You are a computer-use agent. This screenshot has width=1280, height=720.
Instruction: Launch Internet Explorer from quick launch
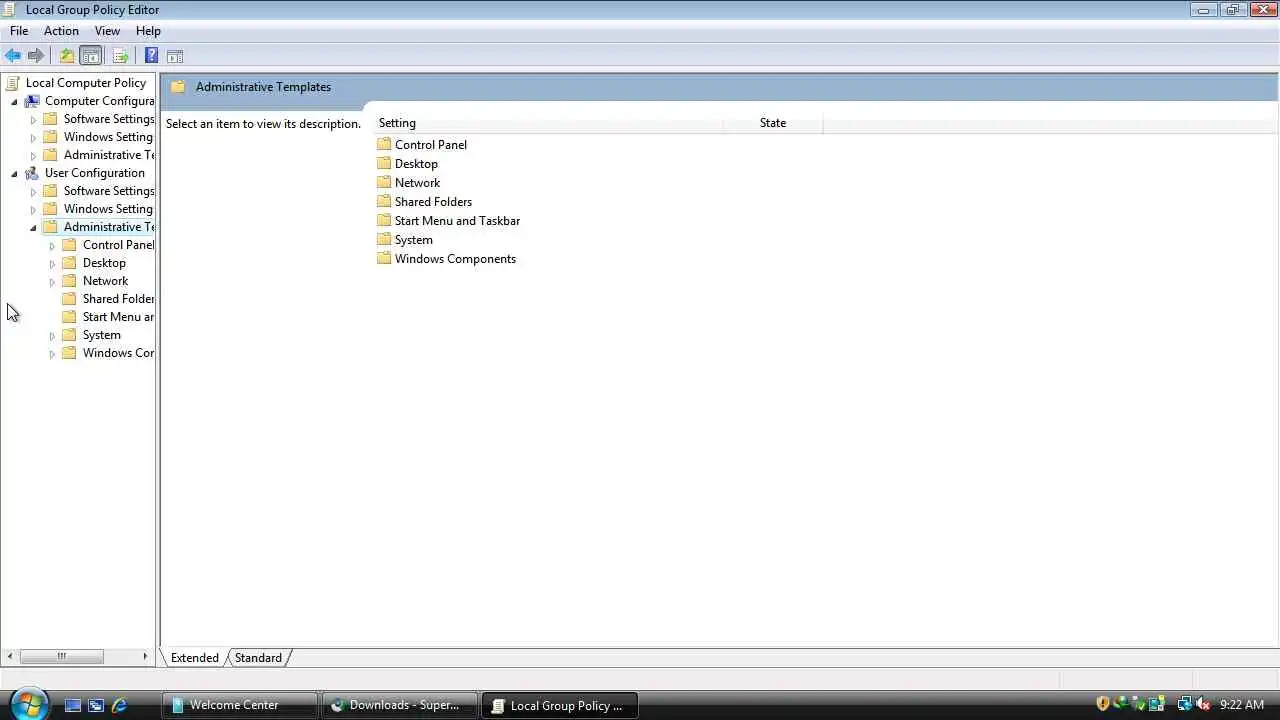119,705
